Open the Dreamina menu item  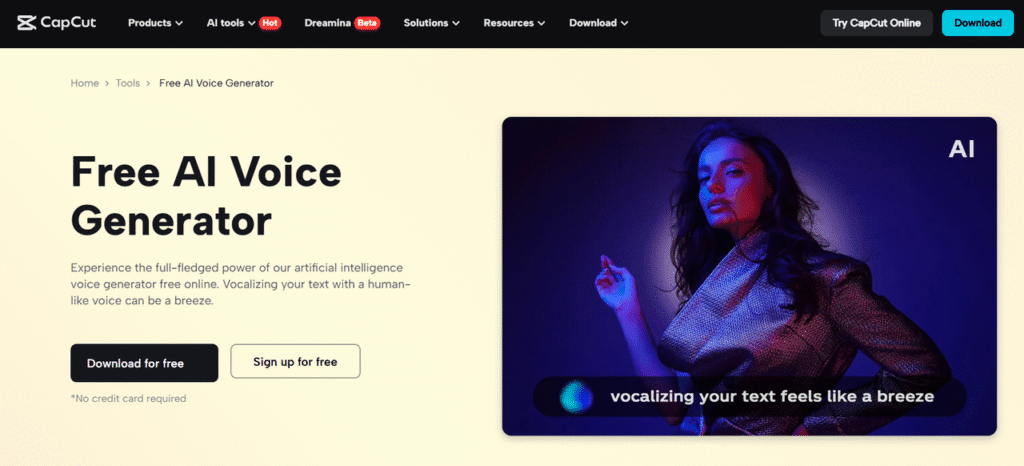(x=327, y=23)
